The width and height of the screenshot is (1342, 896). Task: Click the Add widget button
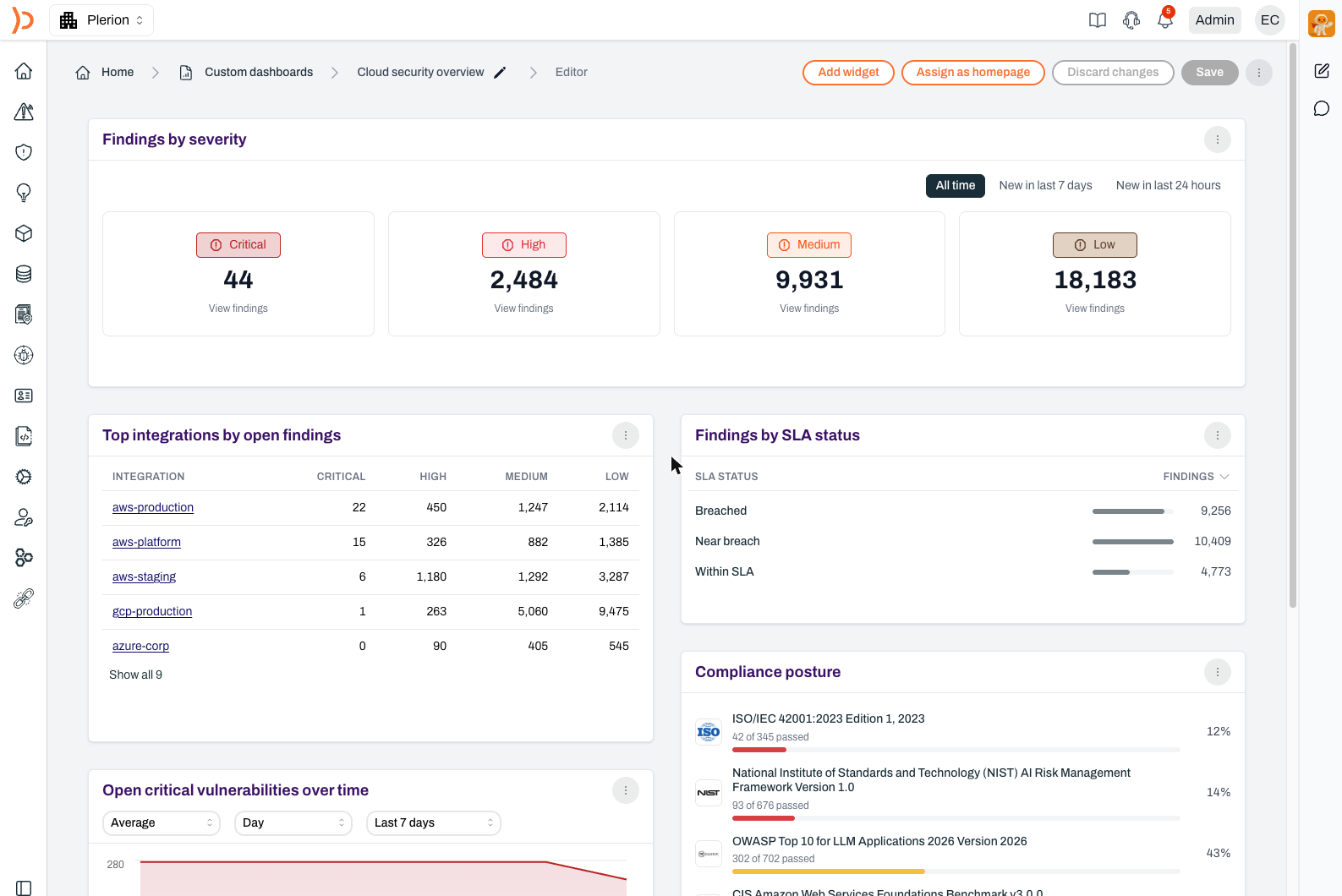[x=848, y=72]
